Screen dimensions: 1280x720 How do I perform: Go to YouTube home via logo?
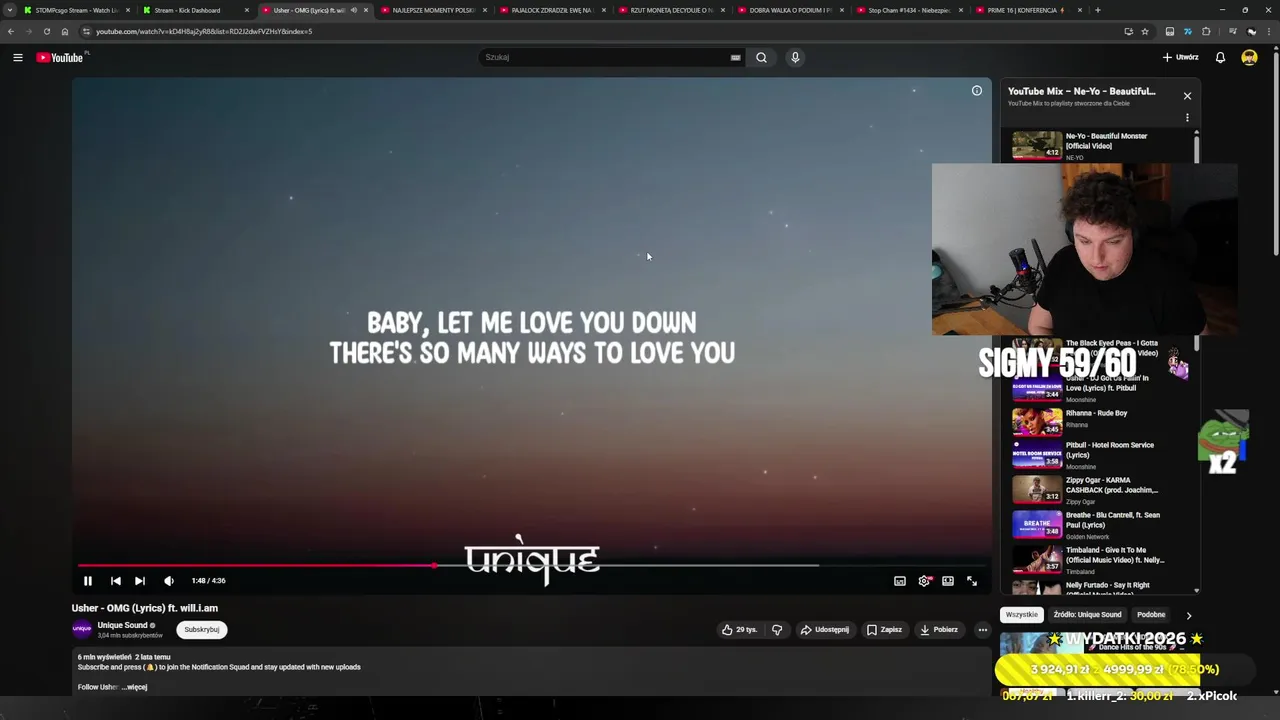point(61,57)
